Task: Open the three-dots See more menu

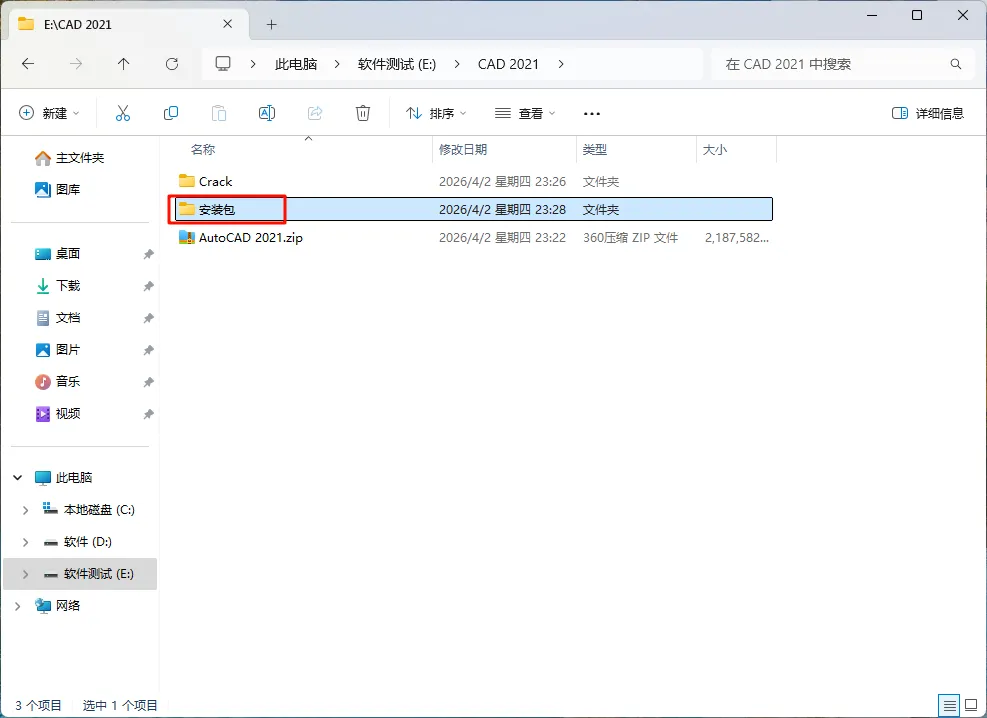Action: 592,114
